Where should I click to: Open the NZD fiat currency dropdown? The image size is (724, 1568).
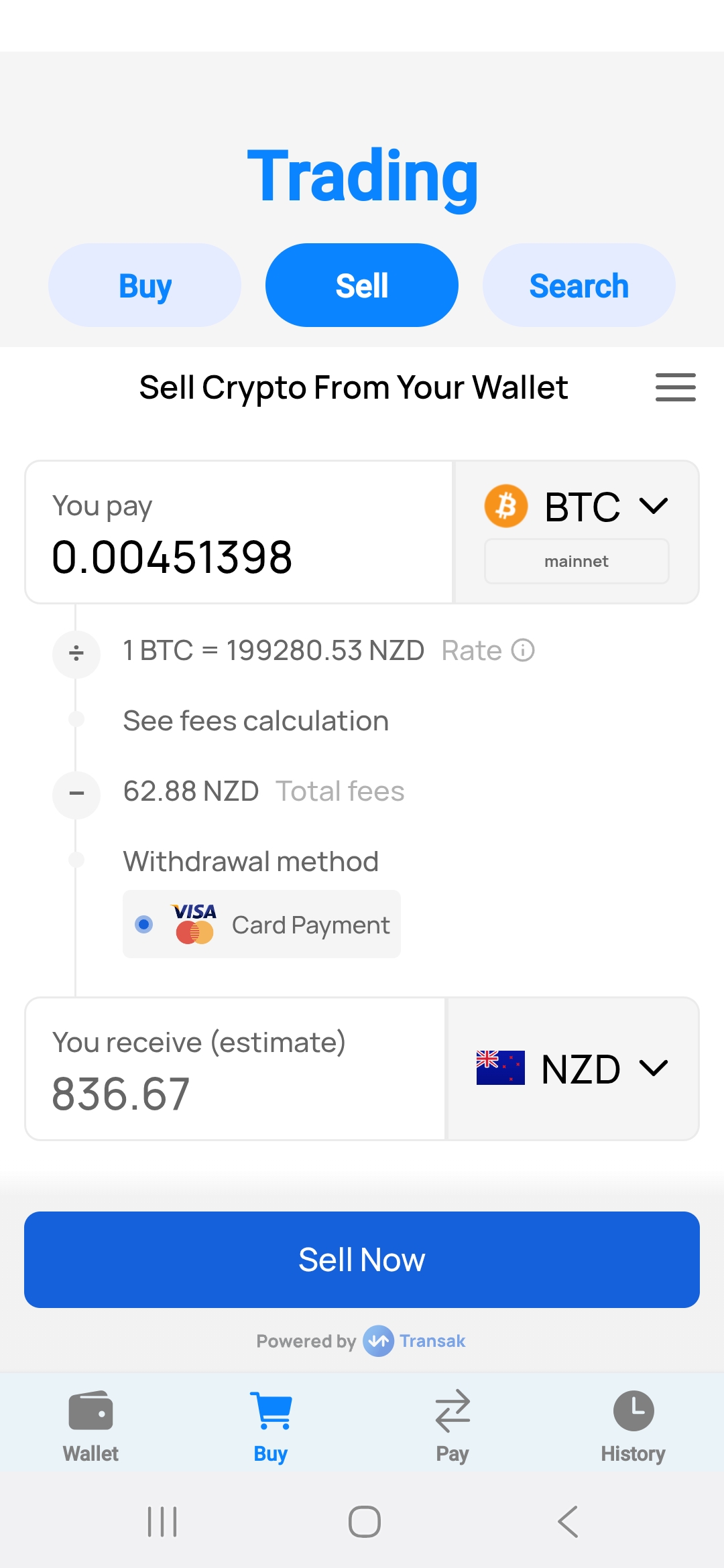coord(654,1067)
